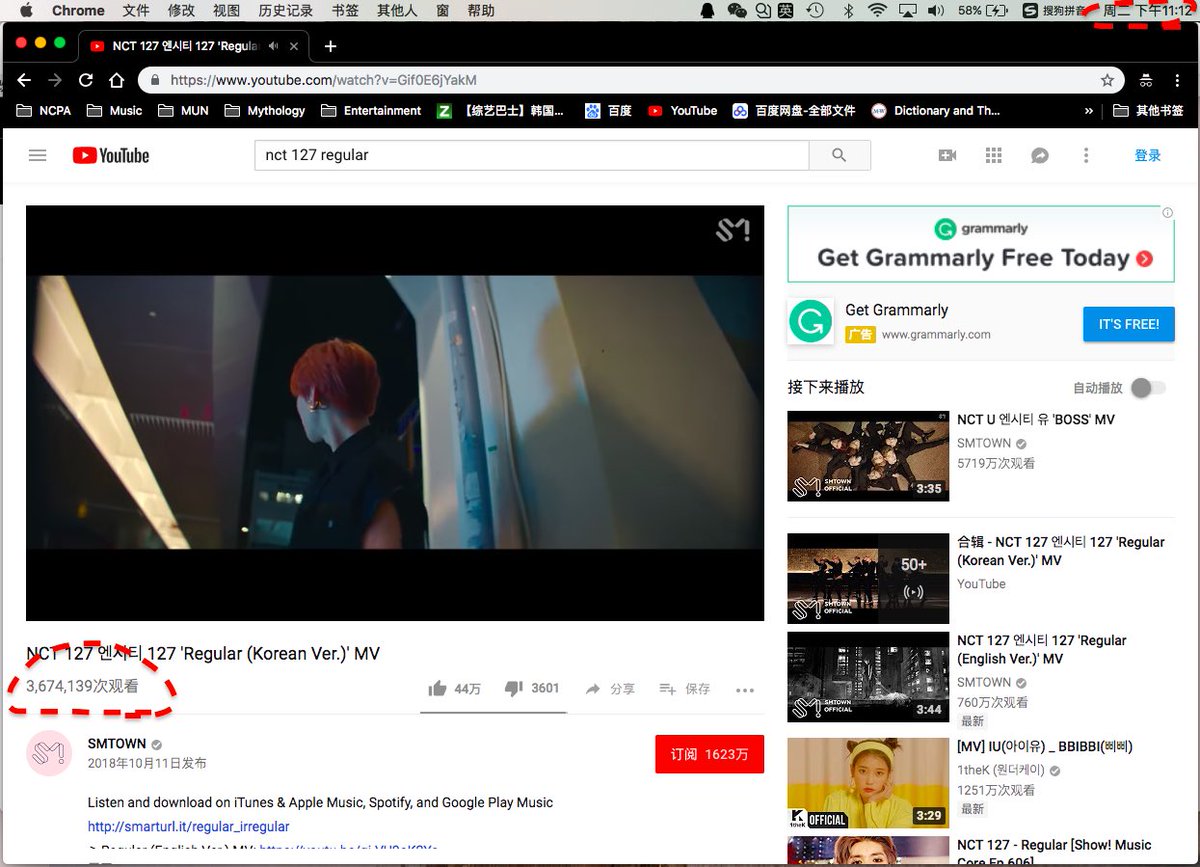Screen dimensions: 1200x867
Task: Open more actions ellipsis under video
Action: [745, 690]
